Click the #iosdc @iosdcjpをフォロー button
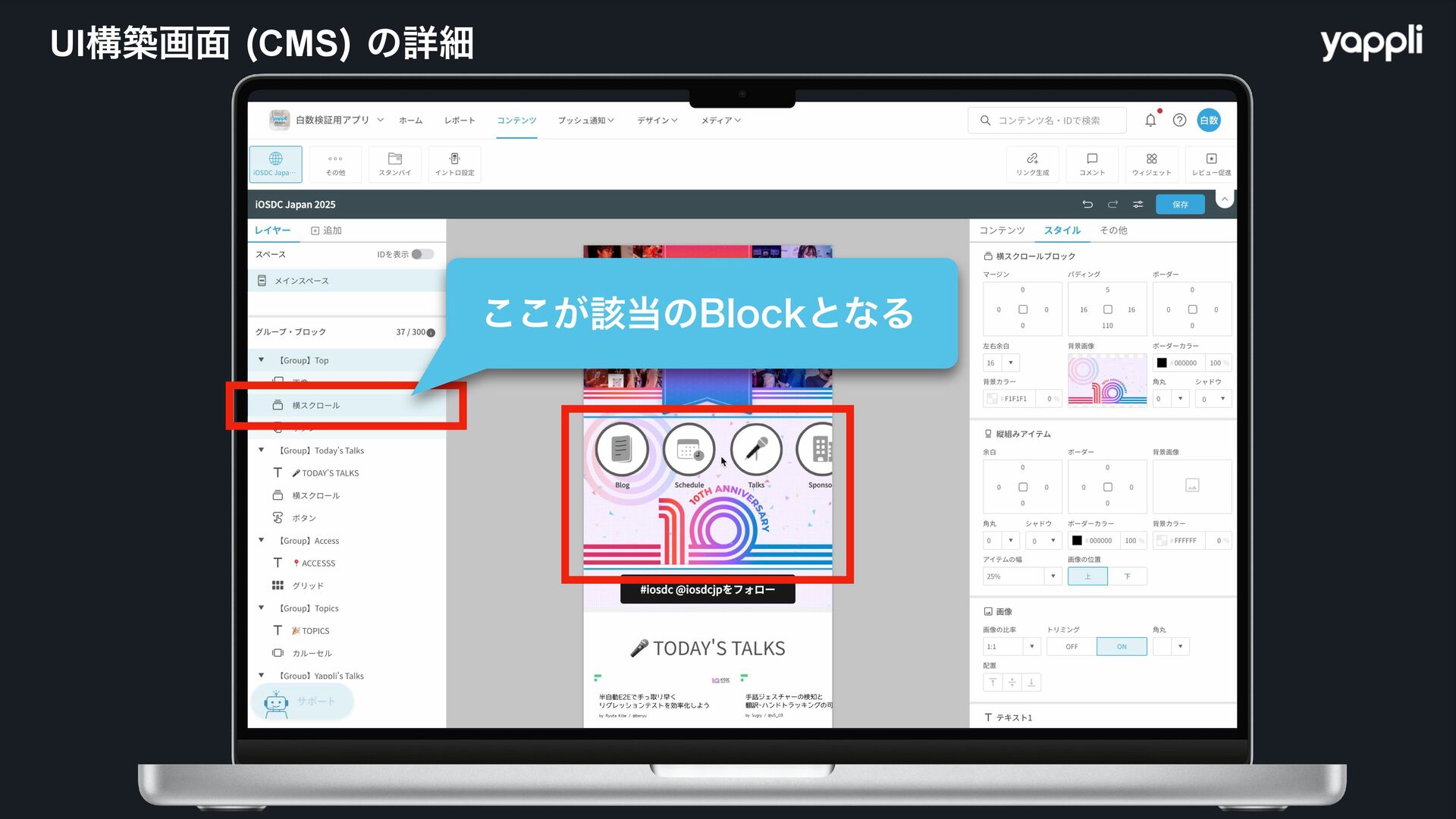 click(708, 590)
